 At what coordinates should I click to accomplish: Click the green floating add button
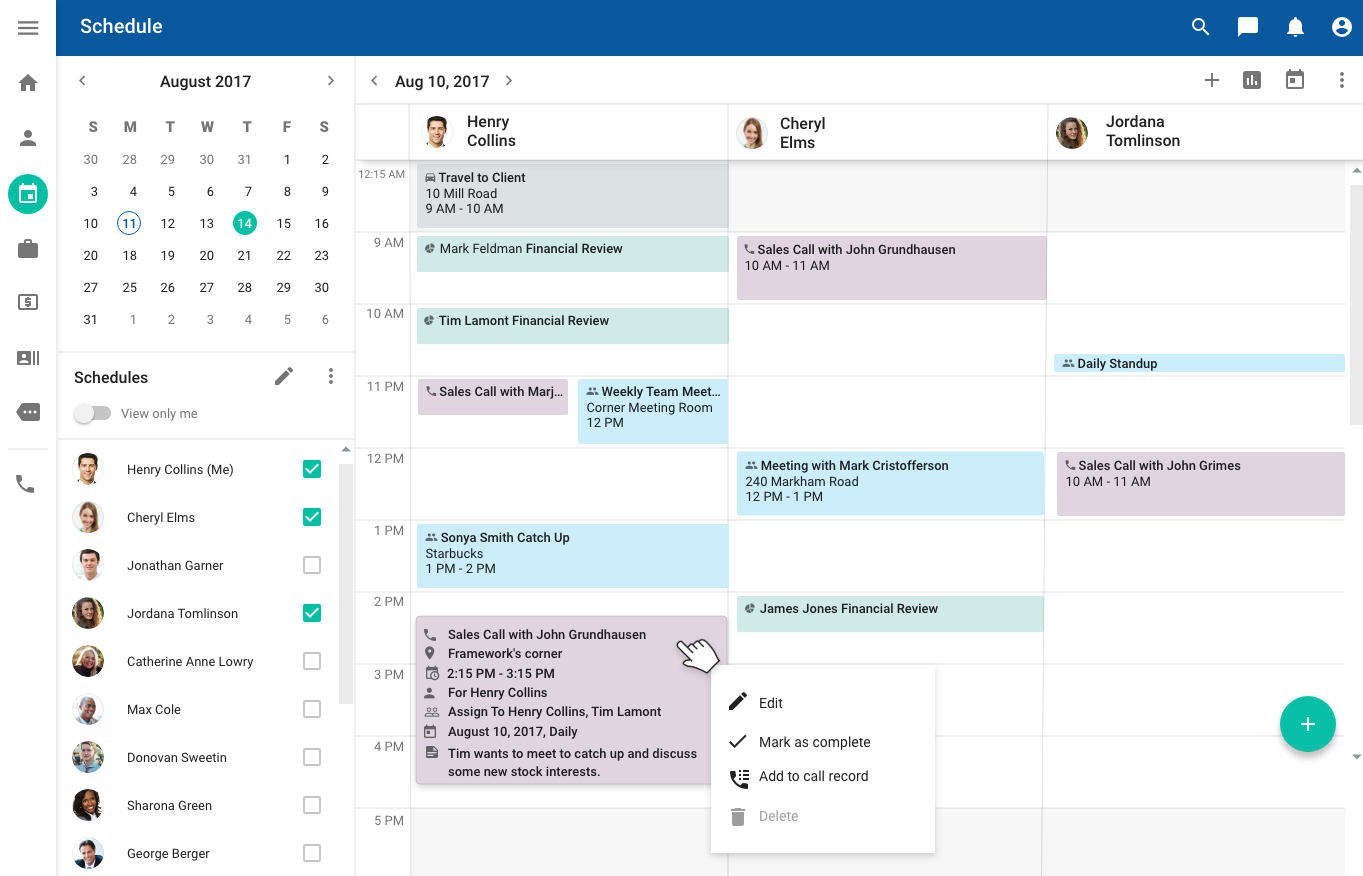[1307, 724]
